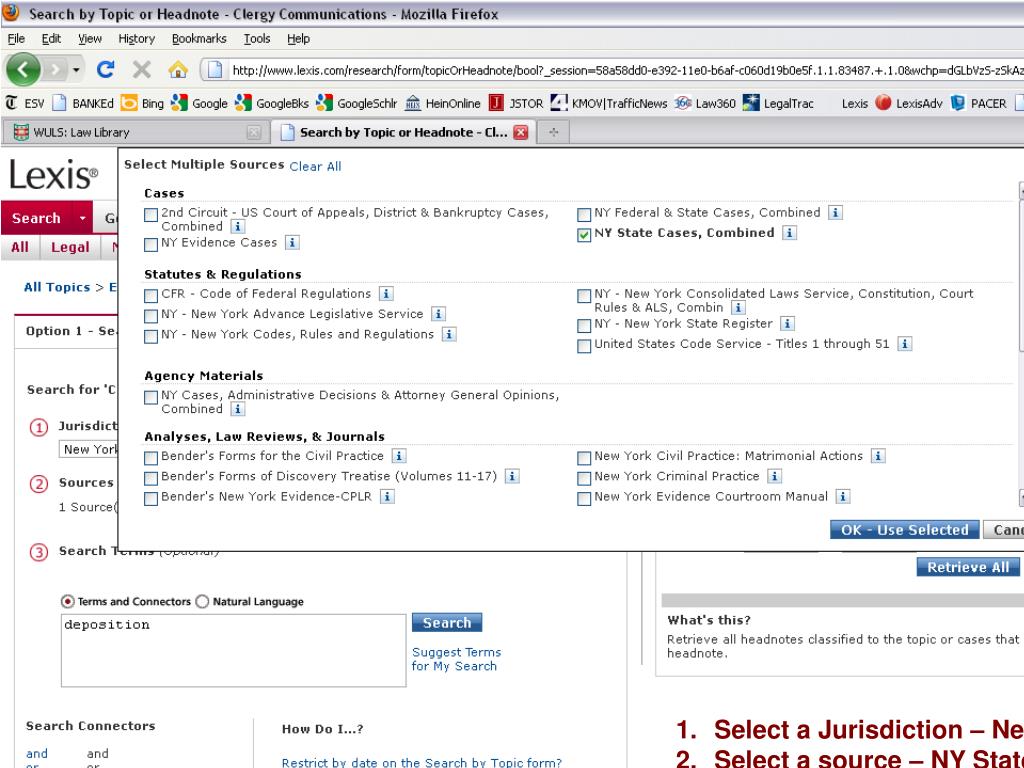This screenshot has height=768, width=1024.
Task: Open the All Topics breadcrumb link
Action: tap(57, 287)
